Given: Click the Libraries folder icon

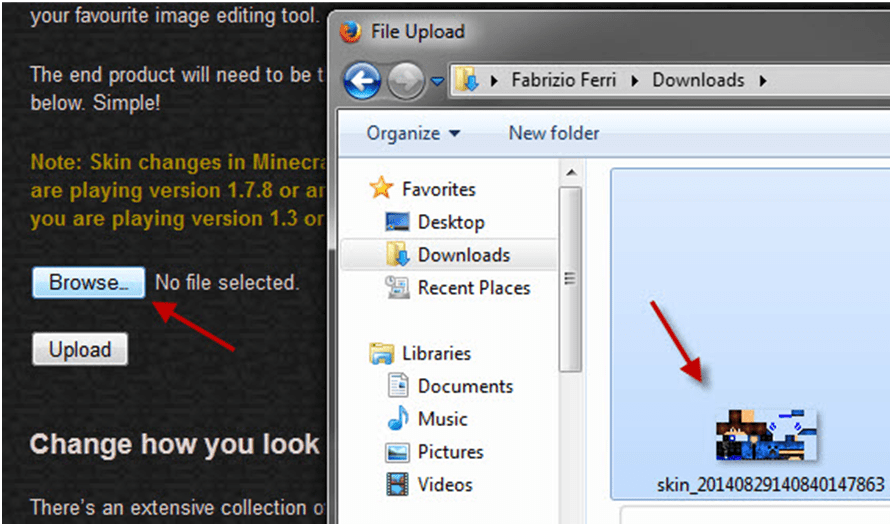Looking at the screenshot, I should pyautogui.click(x=381, y=353).
